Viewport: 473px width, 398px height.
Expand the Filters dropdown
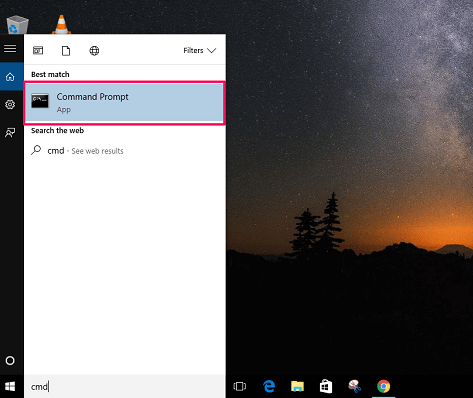click(200, 51)
